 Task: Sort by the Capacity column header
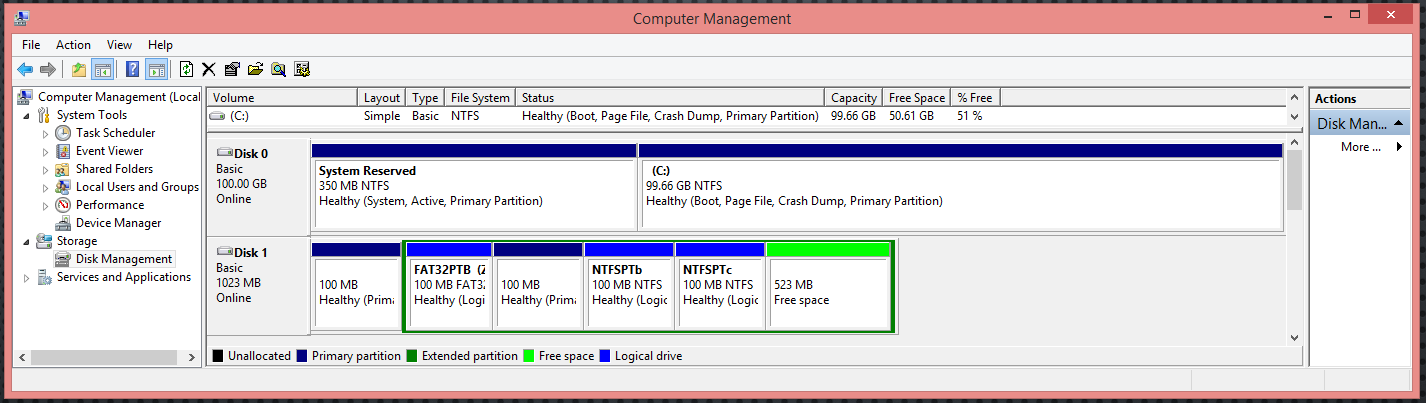tap(854, 98)
